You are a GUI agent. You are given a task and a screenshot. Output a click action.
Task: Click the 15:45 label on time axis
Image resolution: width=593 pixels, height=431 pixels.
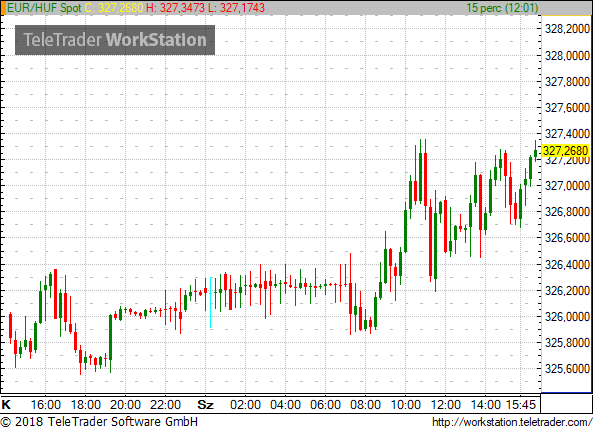click(521, 405)
